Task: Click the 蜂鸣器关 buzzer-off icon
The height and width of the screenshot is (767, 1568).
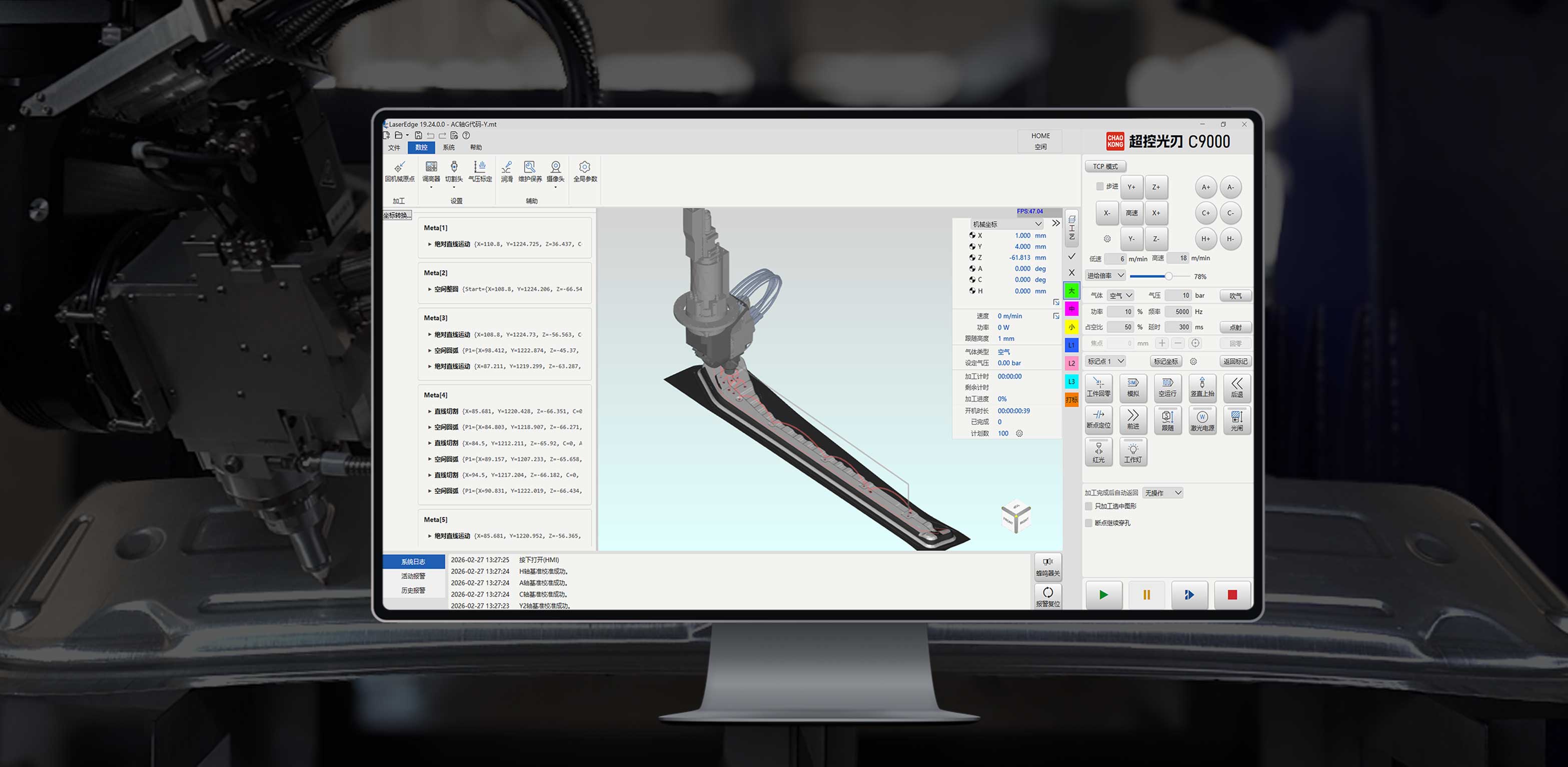Action: point(1047,566)
